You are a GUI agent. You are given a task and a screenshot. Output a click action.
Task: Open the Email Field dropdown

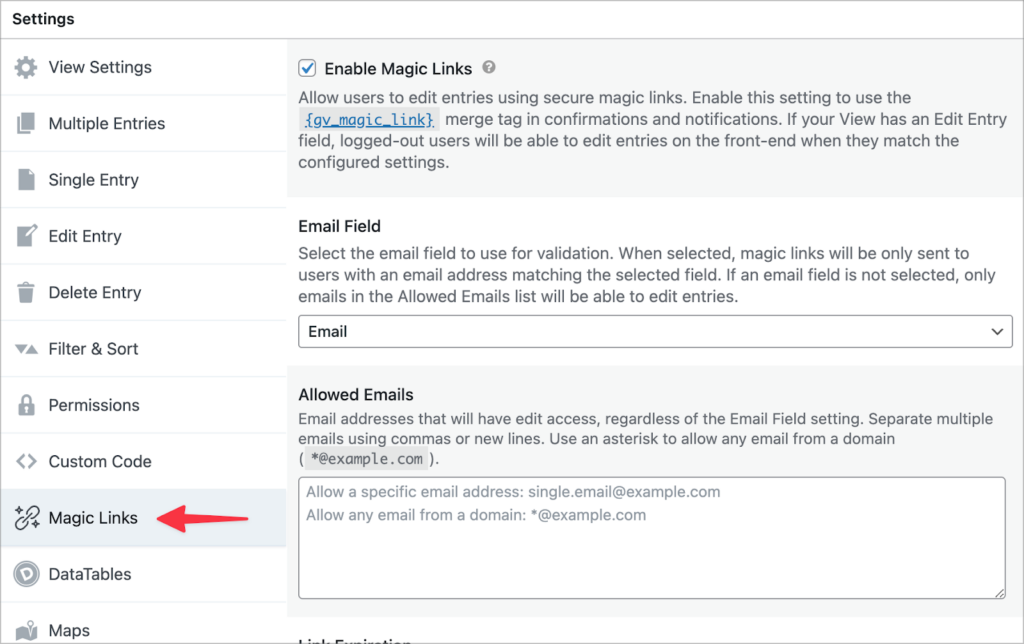coord(655,331)
